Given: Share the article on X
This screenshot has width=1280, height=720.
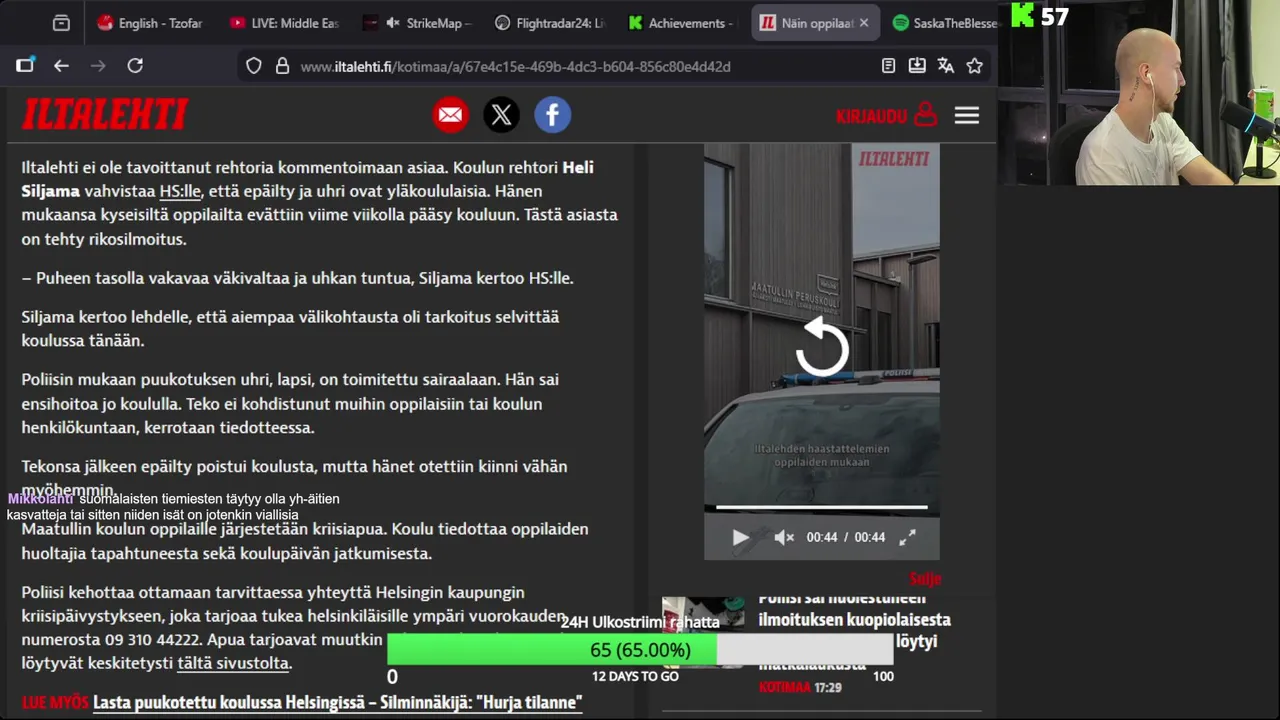Looking at the screenshot, I should click(502, 115).
